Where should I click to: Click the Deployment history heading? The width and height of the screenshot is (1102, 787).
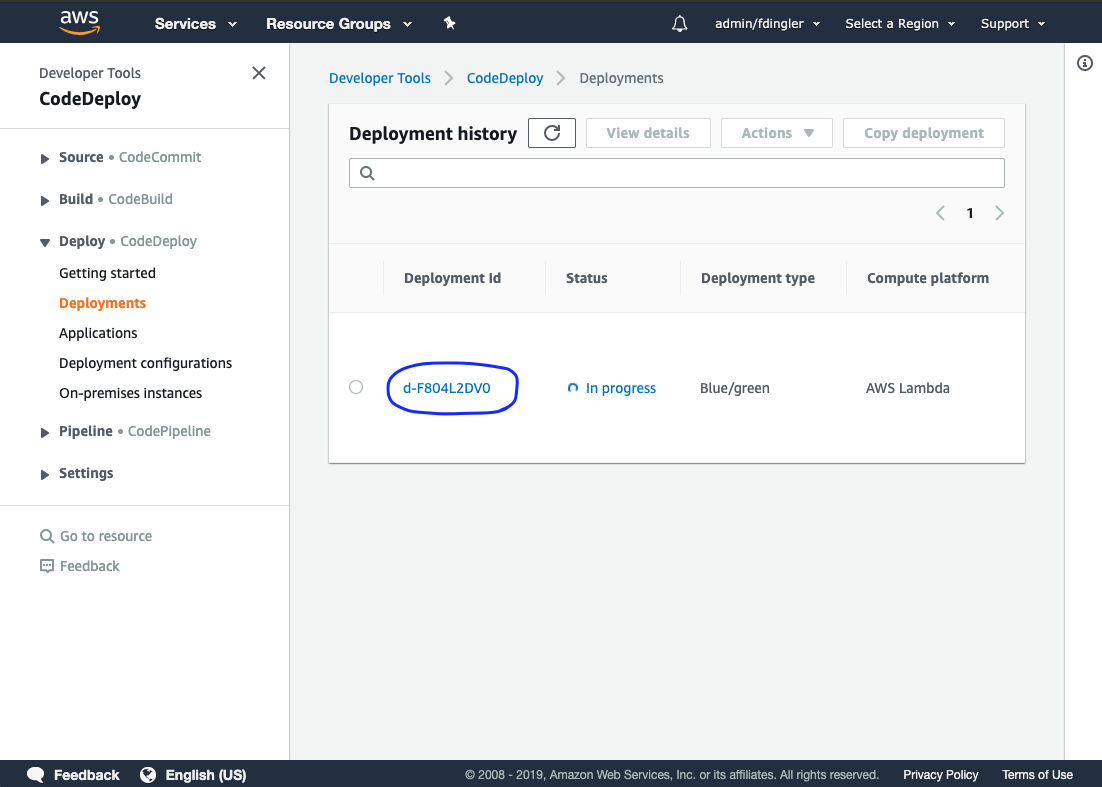433,134
